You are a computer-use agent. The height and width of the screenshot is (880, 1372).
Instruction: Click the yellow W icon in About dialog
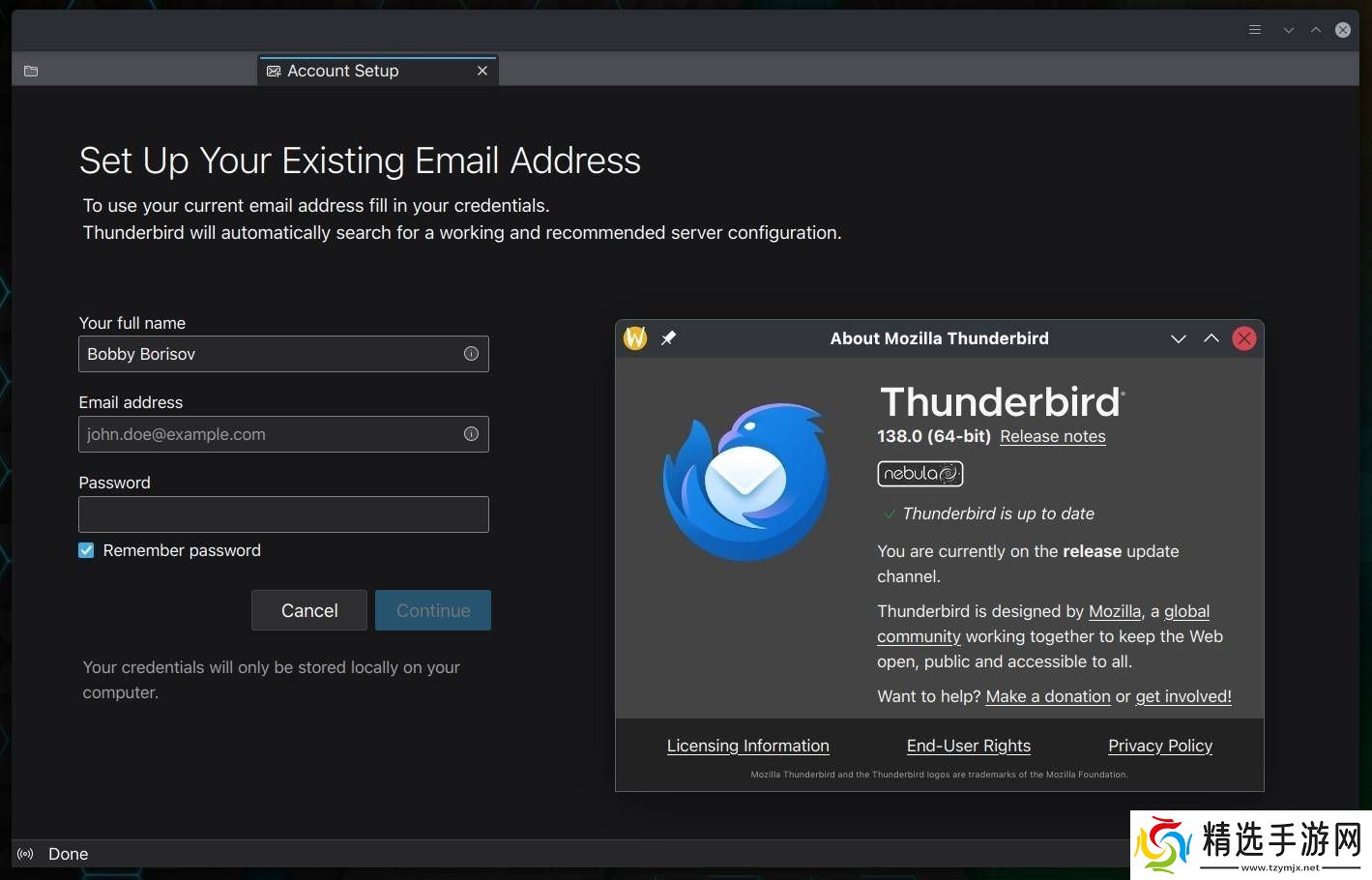635,337
